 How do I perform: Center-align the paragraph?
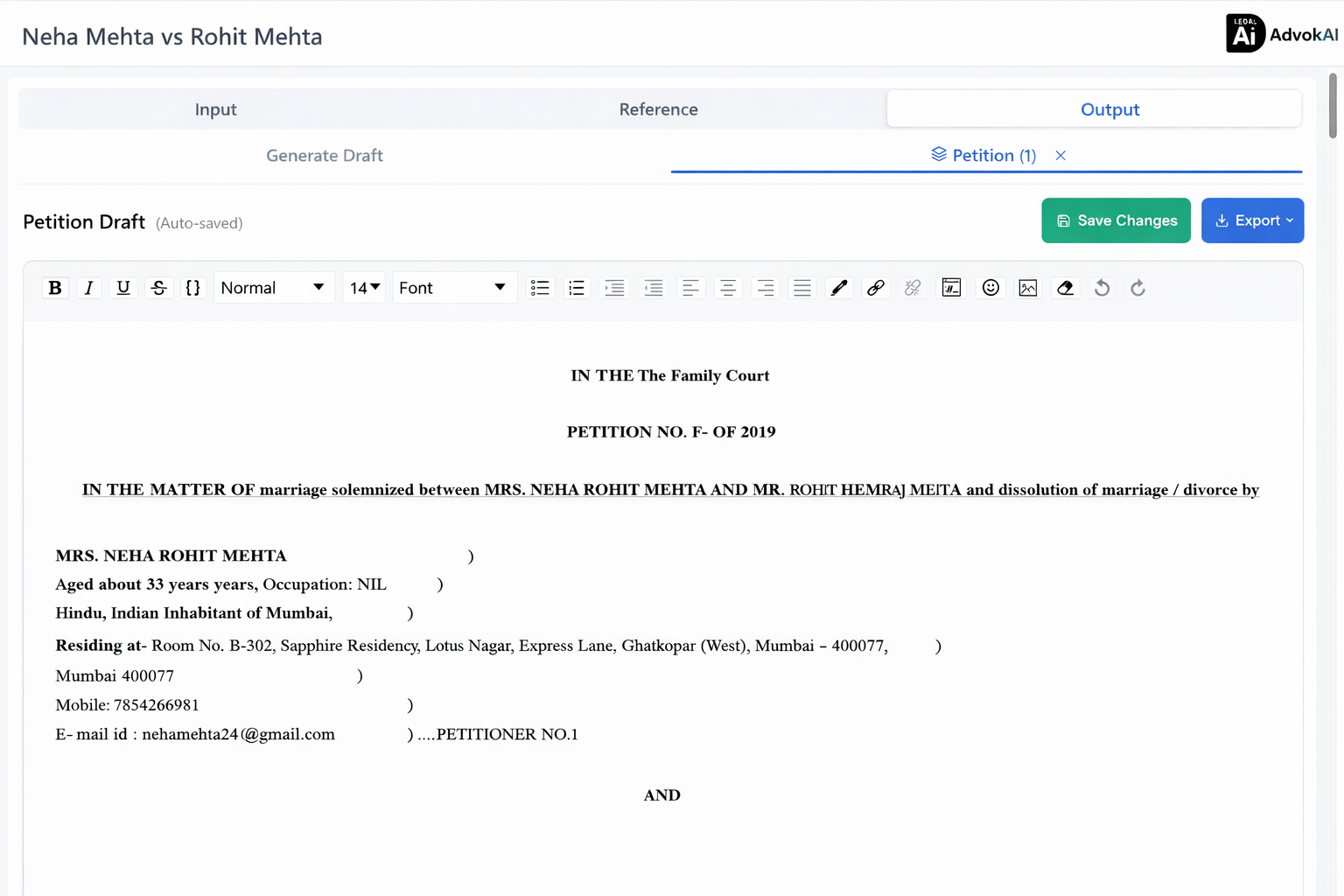727,288
